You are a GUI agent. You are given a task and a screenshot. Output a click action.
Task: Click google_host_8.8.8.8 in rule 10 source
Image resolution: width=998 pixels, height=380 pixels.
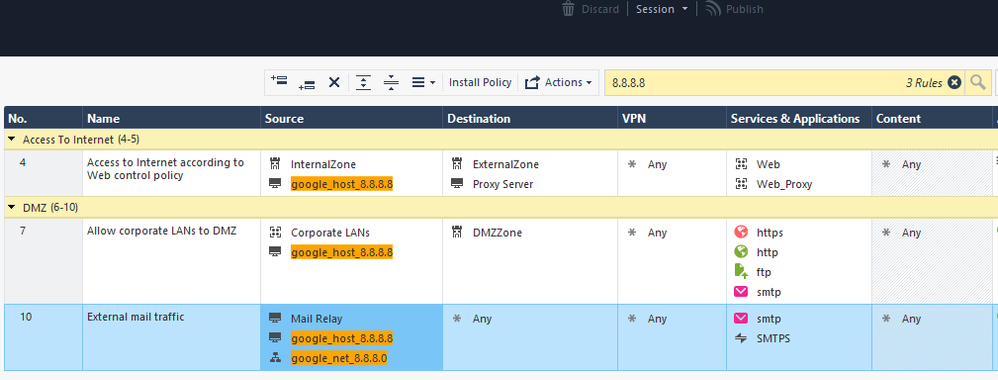(342, 339)
